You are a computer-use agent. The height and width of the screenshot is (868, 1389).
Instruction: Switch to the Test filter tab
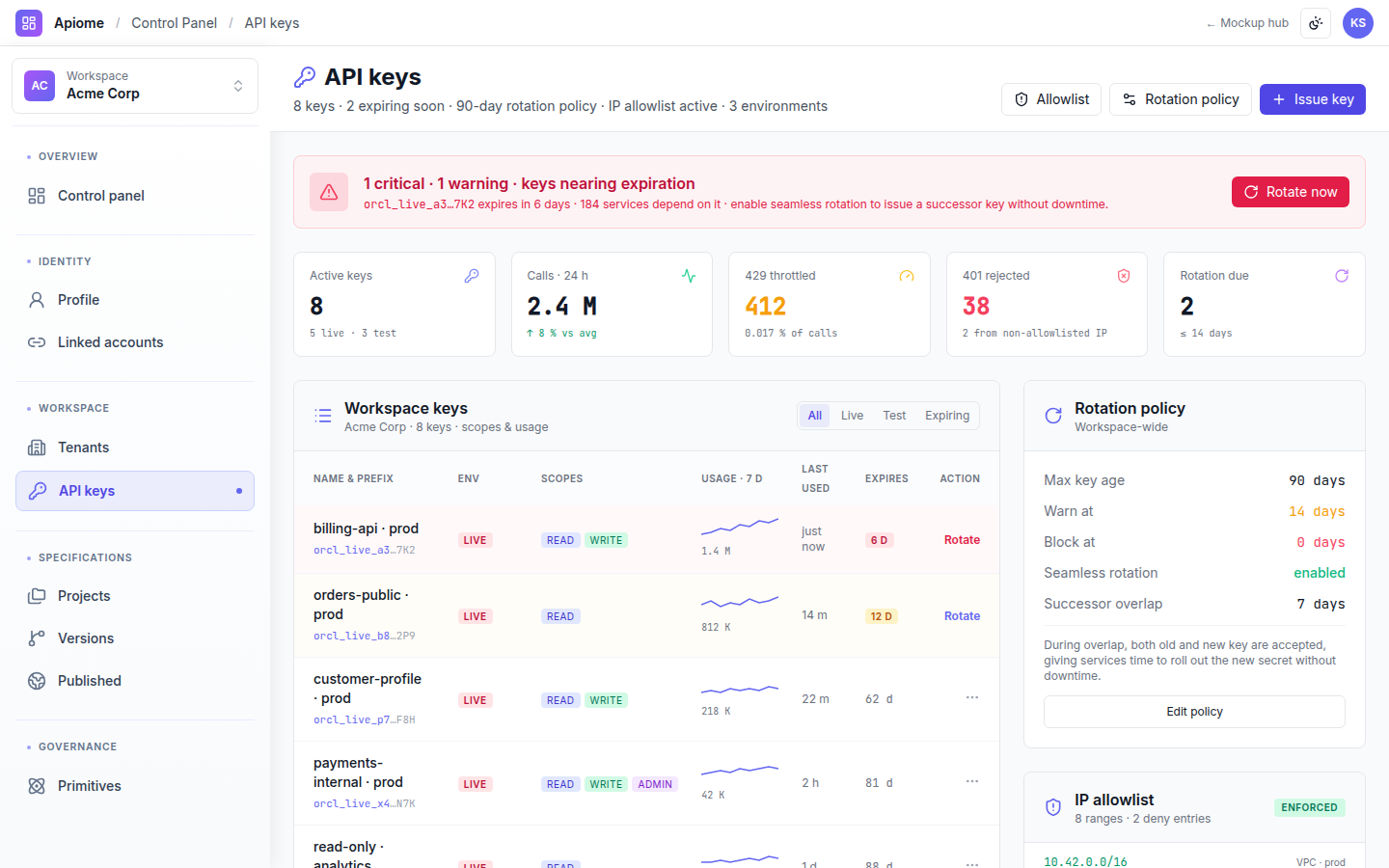coord(894,416)
